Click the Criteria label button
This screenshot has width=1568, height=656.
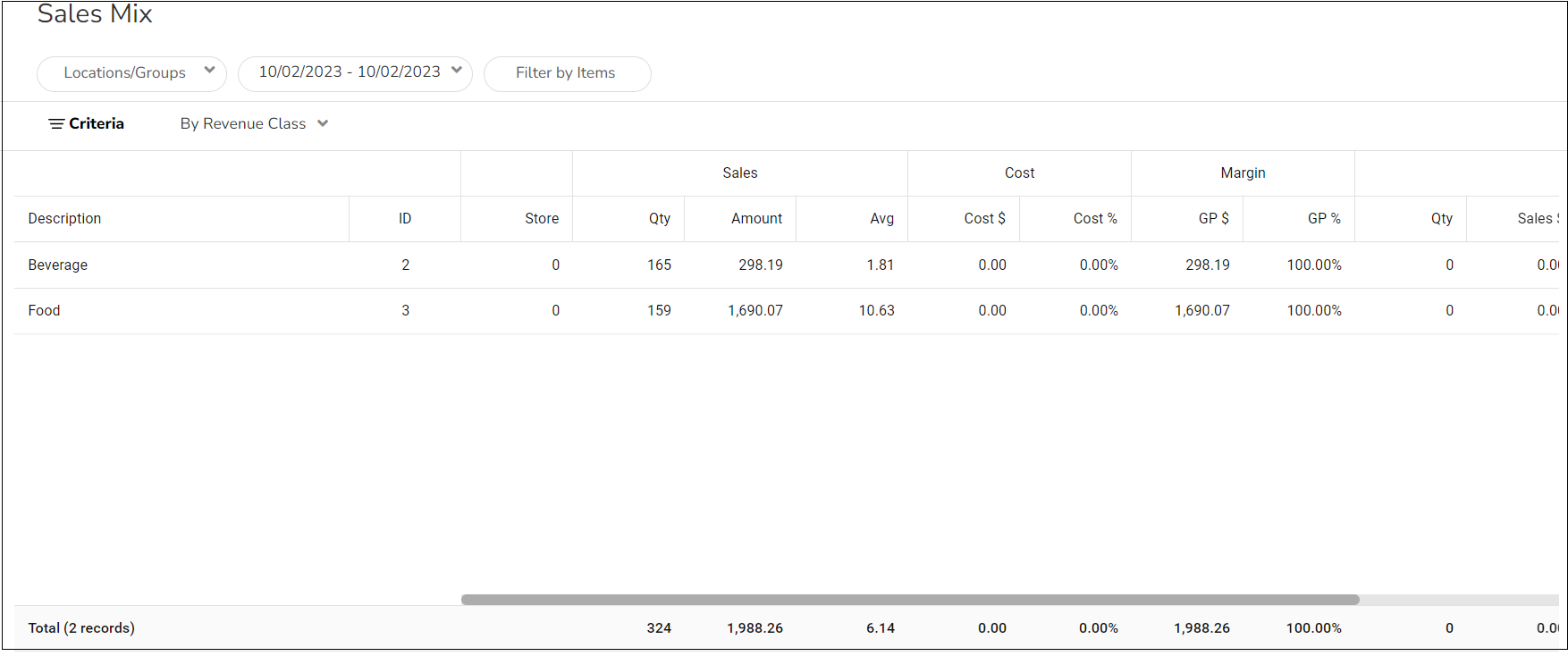[97, 124]
